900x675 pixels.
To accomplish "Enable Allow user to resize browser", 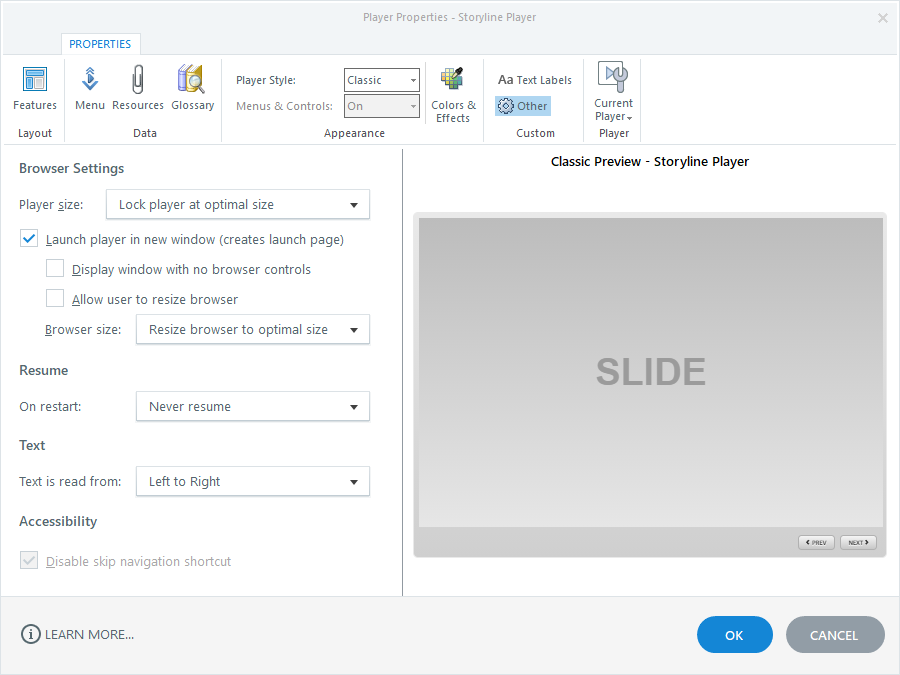I will coord(55,298).
